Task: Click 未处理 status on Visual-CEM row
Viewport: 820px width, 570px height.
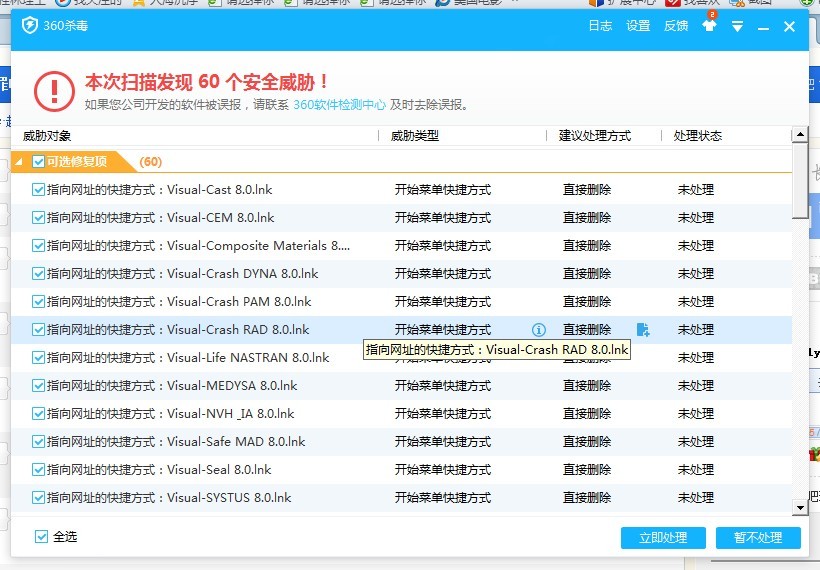Action: point(696,218)
